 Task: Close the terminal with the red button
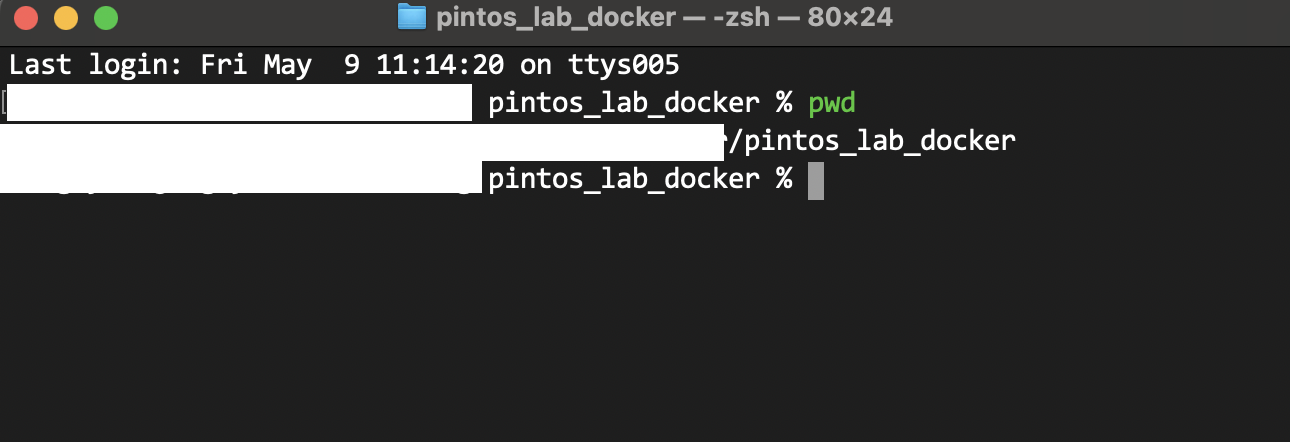[26, 18]
